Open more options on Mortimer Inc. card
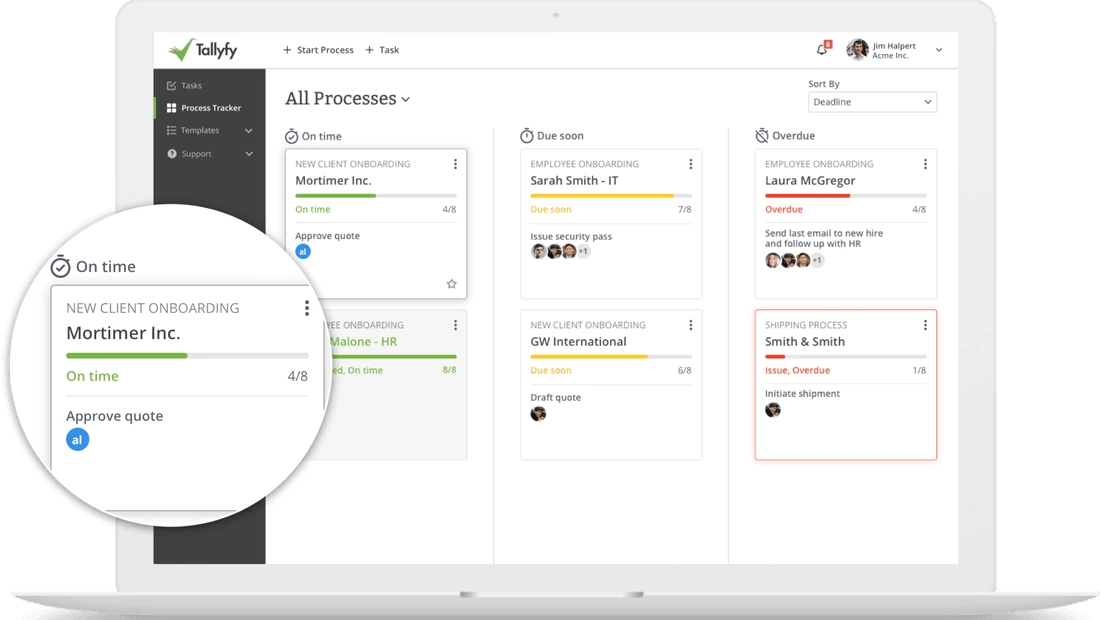The height and width of the screenshot is (620, 1100). (455, 164)
